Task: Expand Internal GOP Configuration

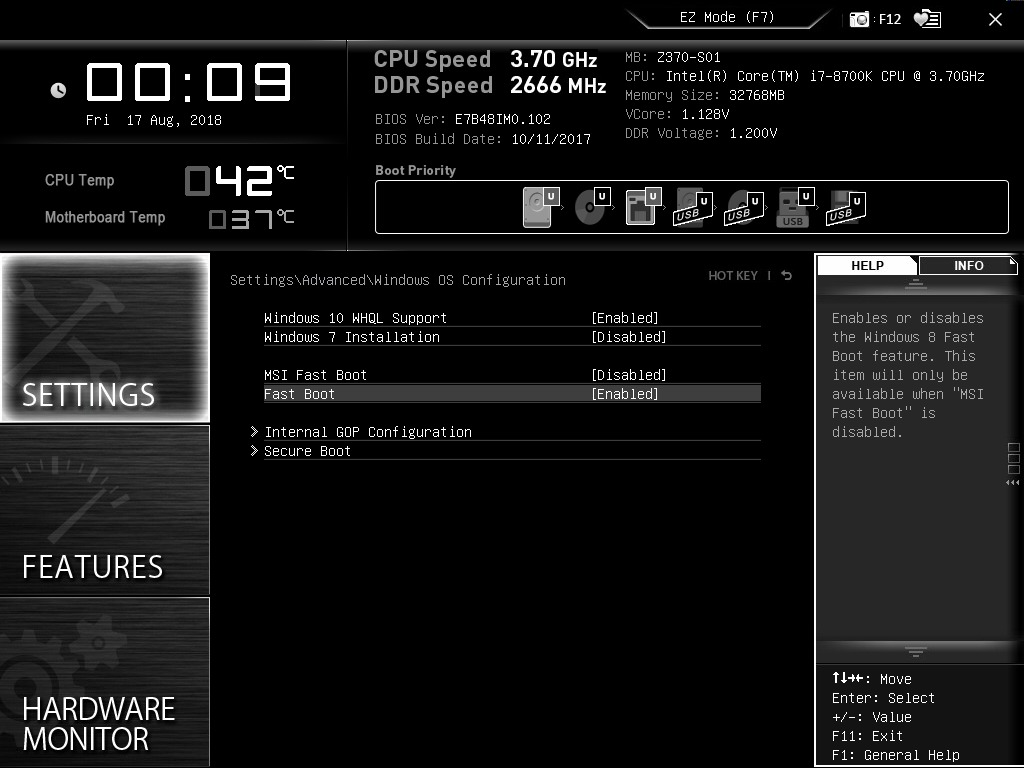Action: pos(368,431)
